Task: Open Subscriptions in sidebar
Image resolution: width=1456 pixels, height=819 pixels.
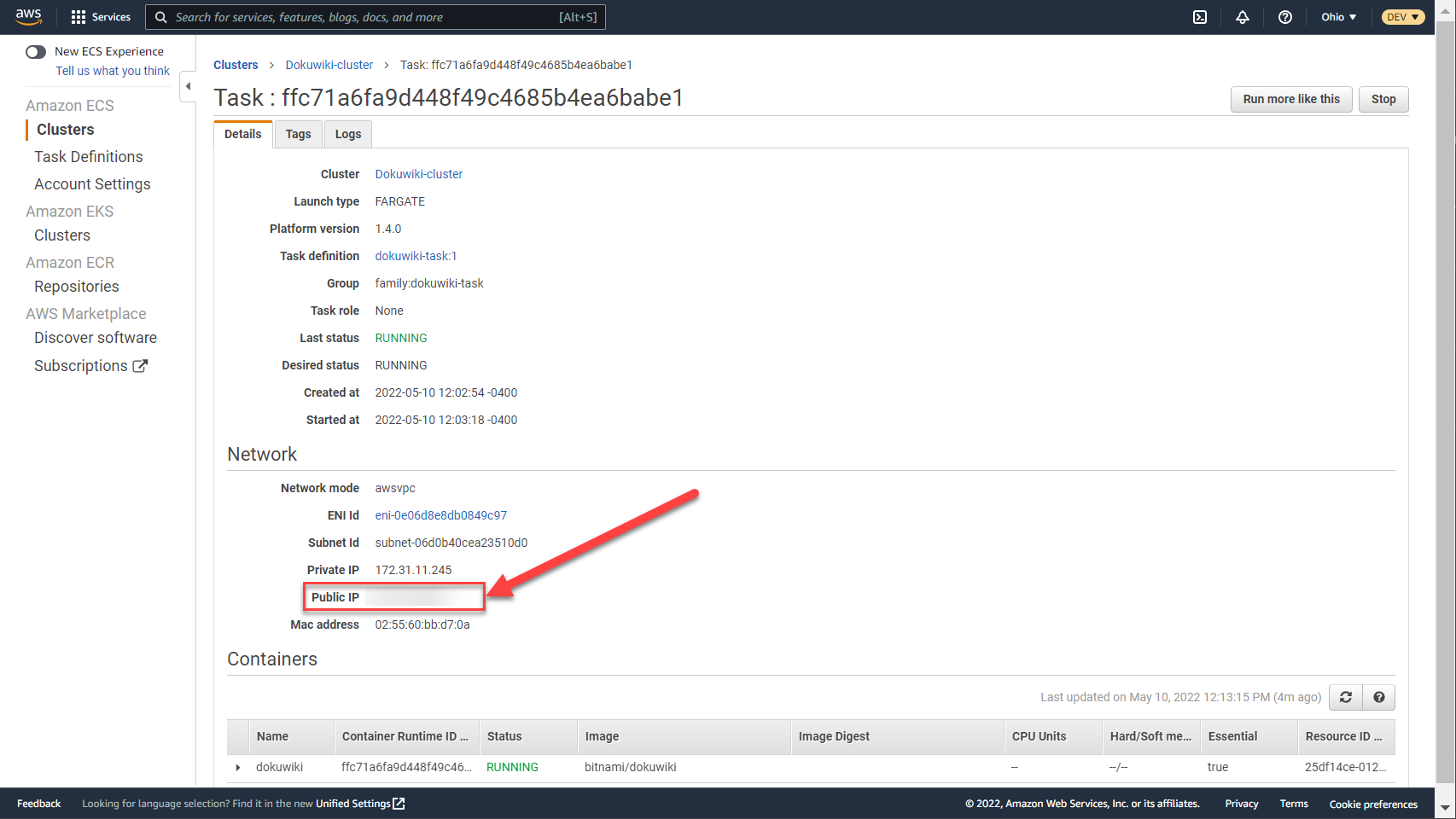Action: (x=81, y=366)
